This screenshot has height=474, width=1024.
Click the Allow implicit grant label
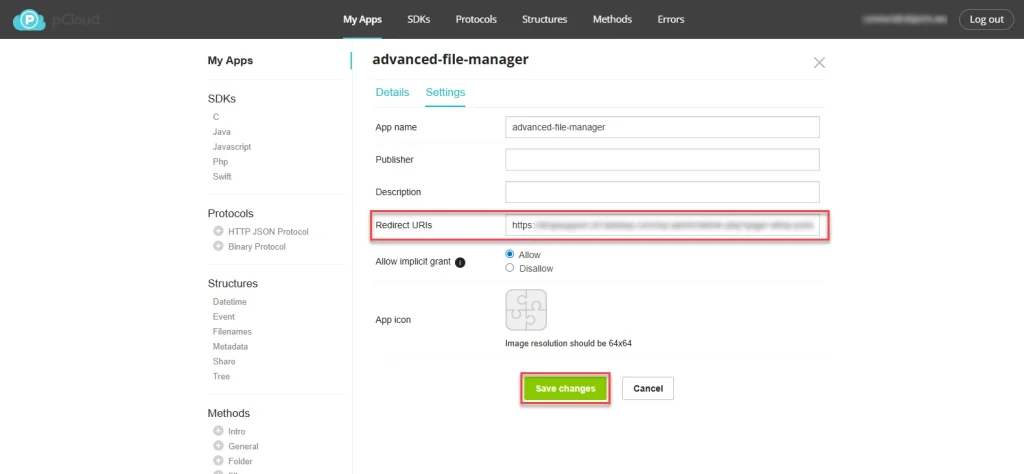pos(413,262)
